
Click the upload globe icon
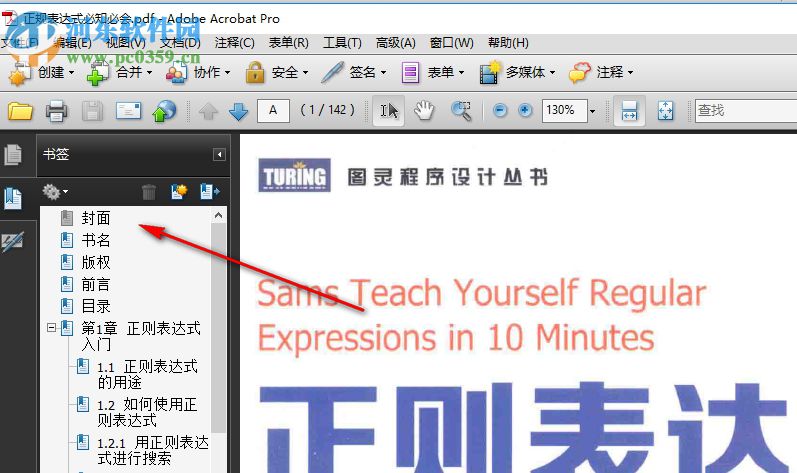click(164, 111)
